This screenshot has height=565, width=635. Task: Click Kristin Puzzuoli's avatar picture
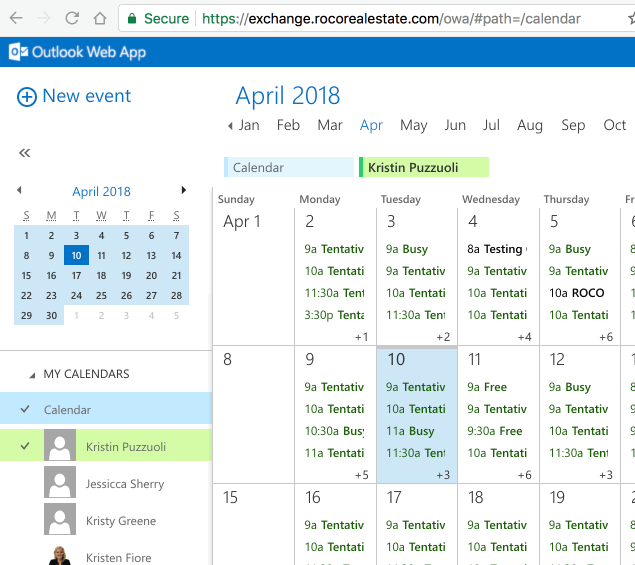(x=60, y=445)
